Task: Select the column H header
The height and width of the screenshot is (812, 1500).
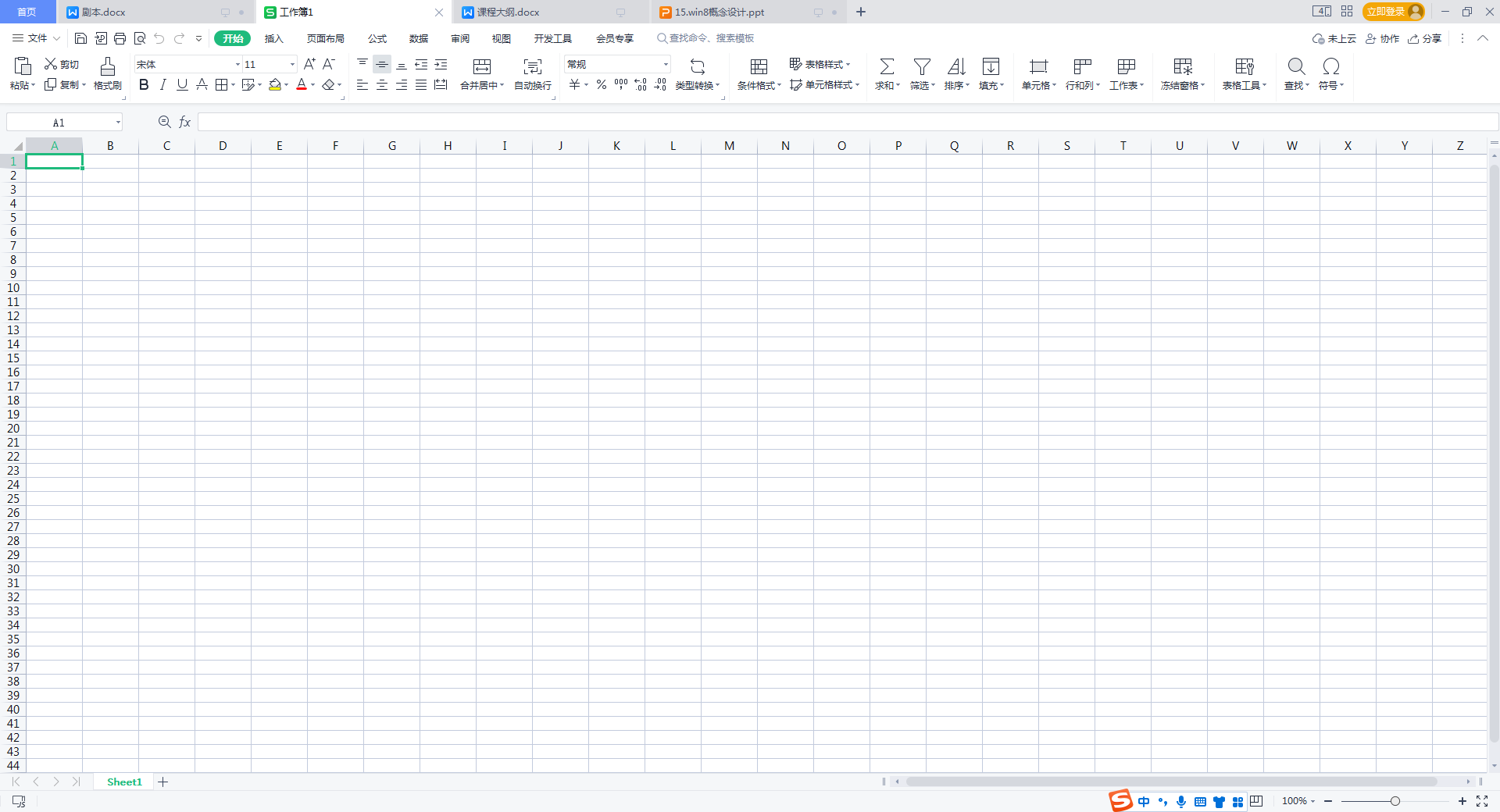Action: point(448,146)
